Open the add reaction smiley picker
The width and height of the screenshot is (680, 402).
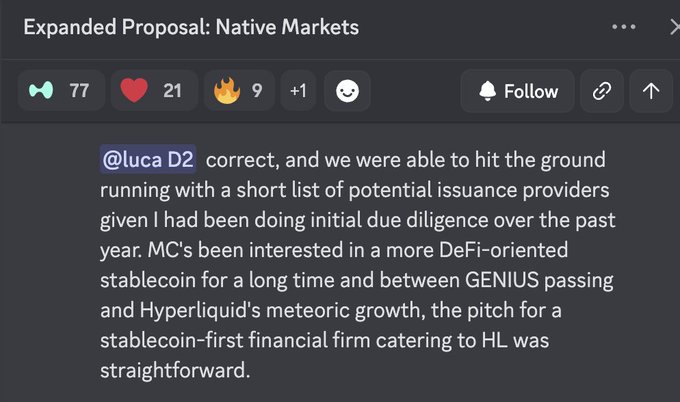click(347, 91)
